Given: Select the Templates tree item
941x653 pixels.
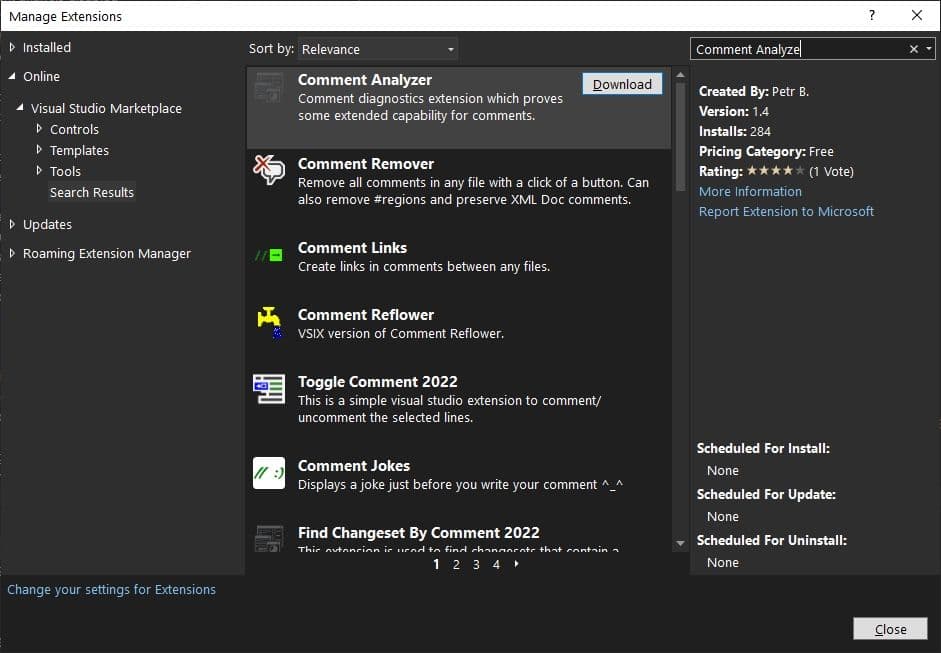Looking at the screenshot, I should click(x=79, y=150).
